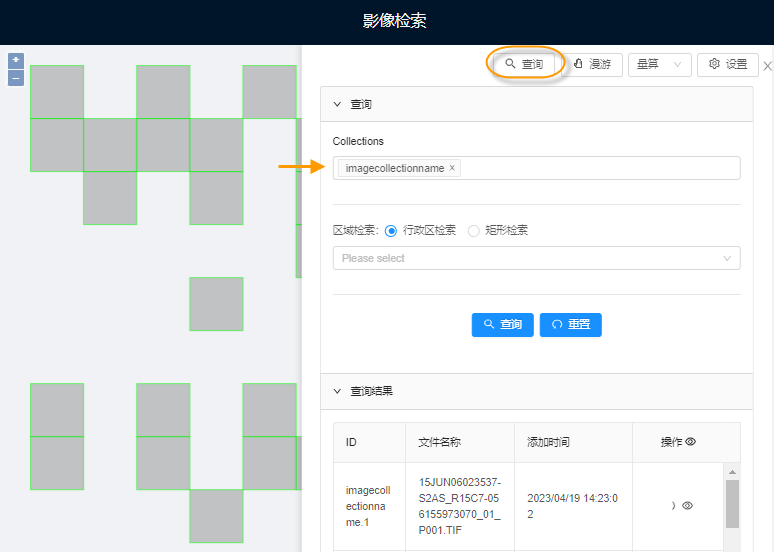Open 设置 gear settings
This screenshot has width=774, height=552.
pyautogui.click(x=727, y=64)
